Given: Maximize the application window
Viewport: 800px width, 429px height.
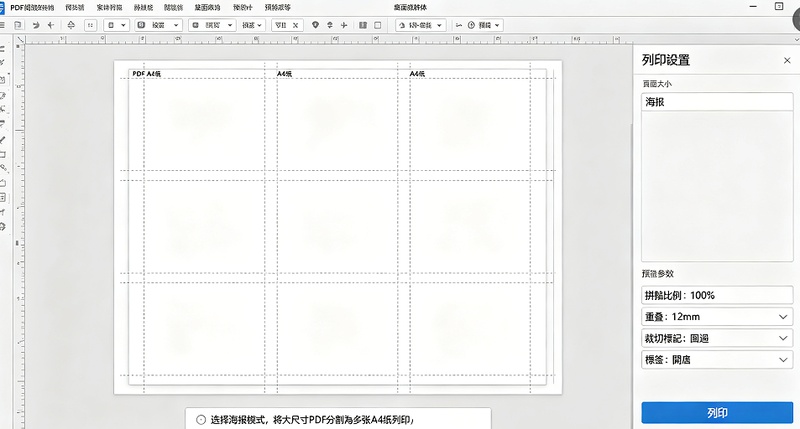Looking at the screenshot, I should coord(779,7).
